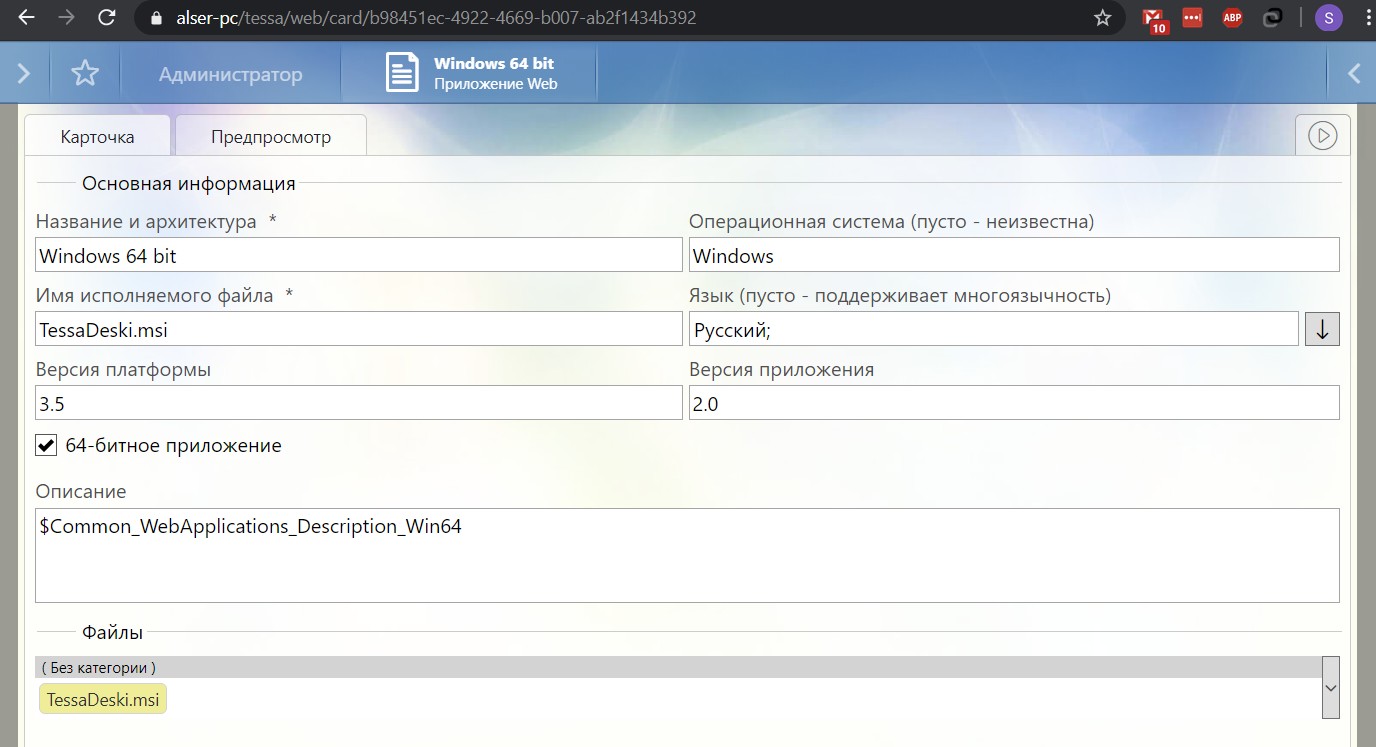Open the ABP Adblock Plus extension
Screen dimensions: 1376x747
(x=1232, y=17)
